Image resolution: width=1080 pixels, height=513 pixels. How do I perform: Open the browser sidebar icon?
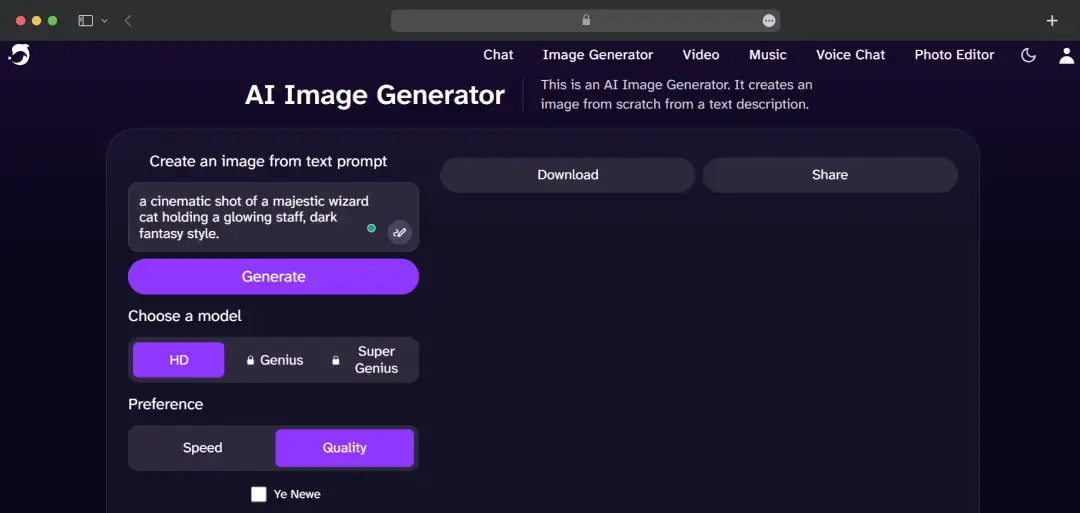[85, 21]
